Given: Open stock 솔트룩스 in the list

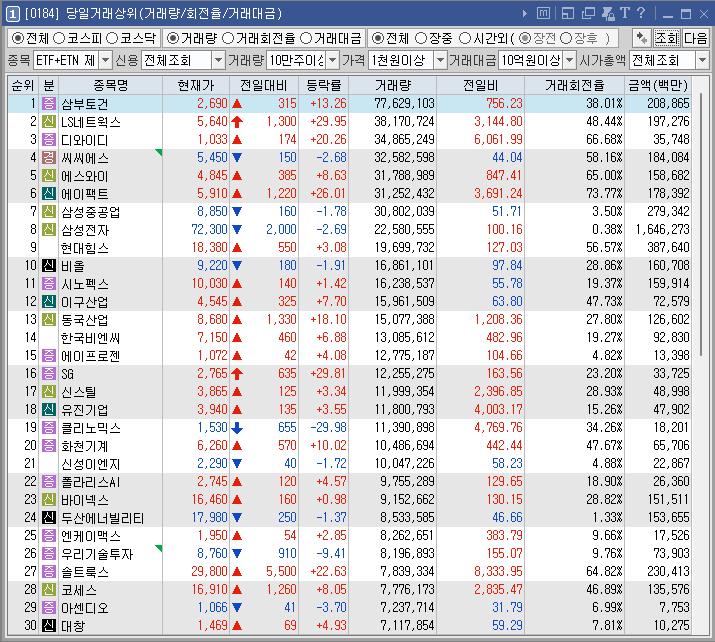Looking at the screenshot, I should click(85, 571).
